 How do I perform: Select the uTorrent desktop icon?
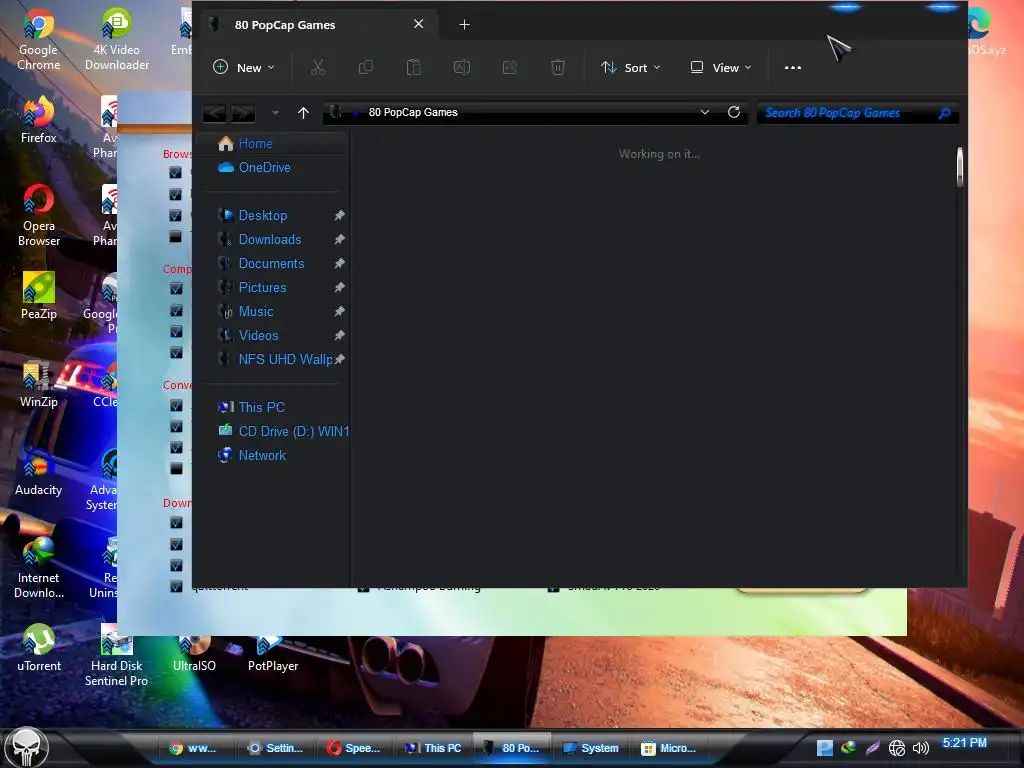pos(39,648)
